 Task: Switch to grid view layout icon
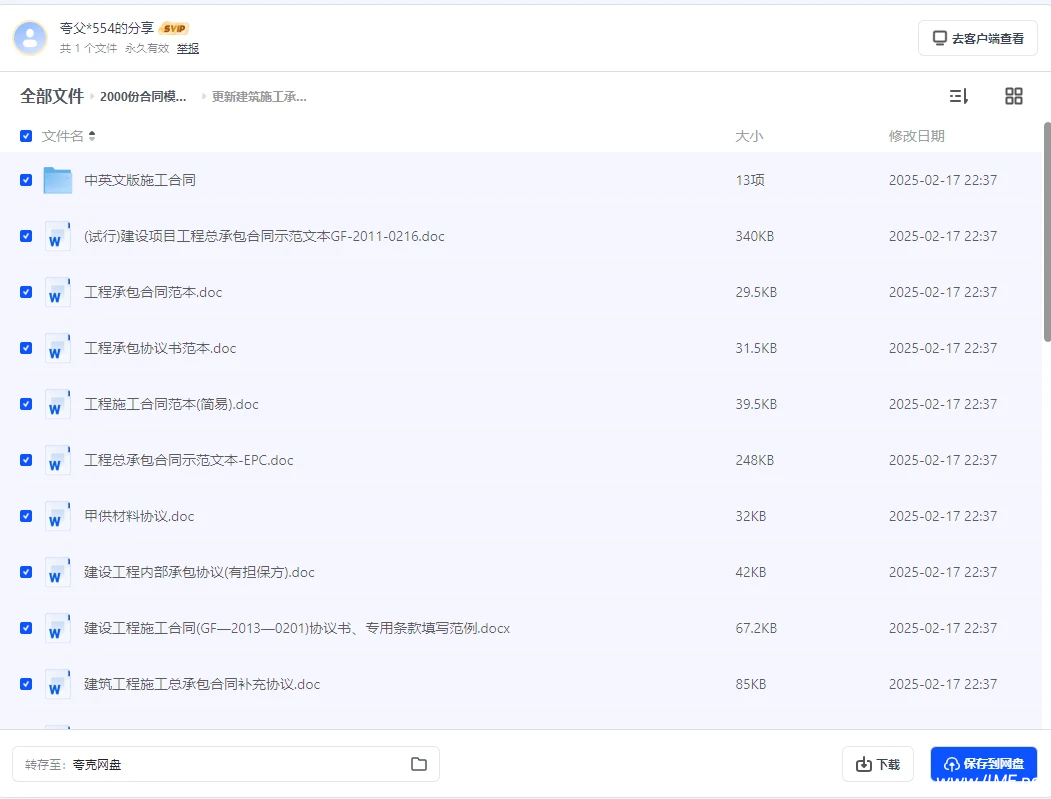(1013, 96)
